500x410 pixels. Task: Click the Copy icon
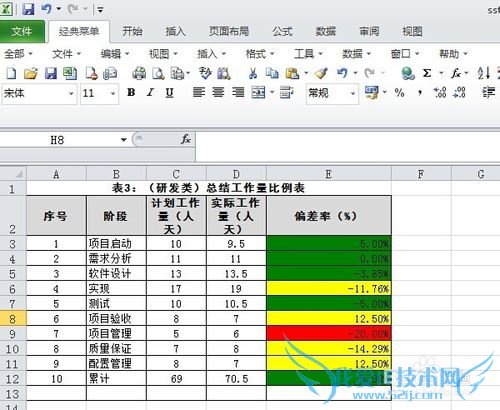coord(272,73)
